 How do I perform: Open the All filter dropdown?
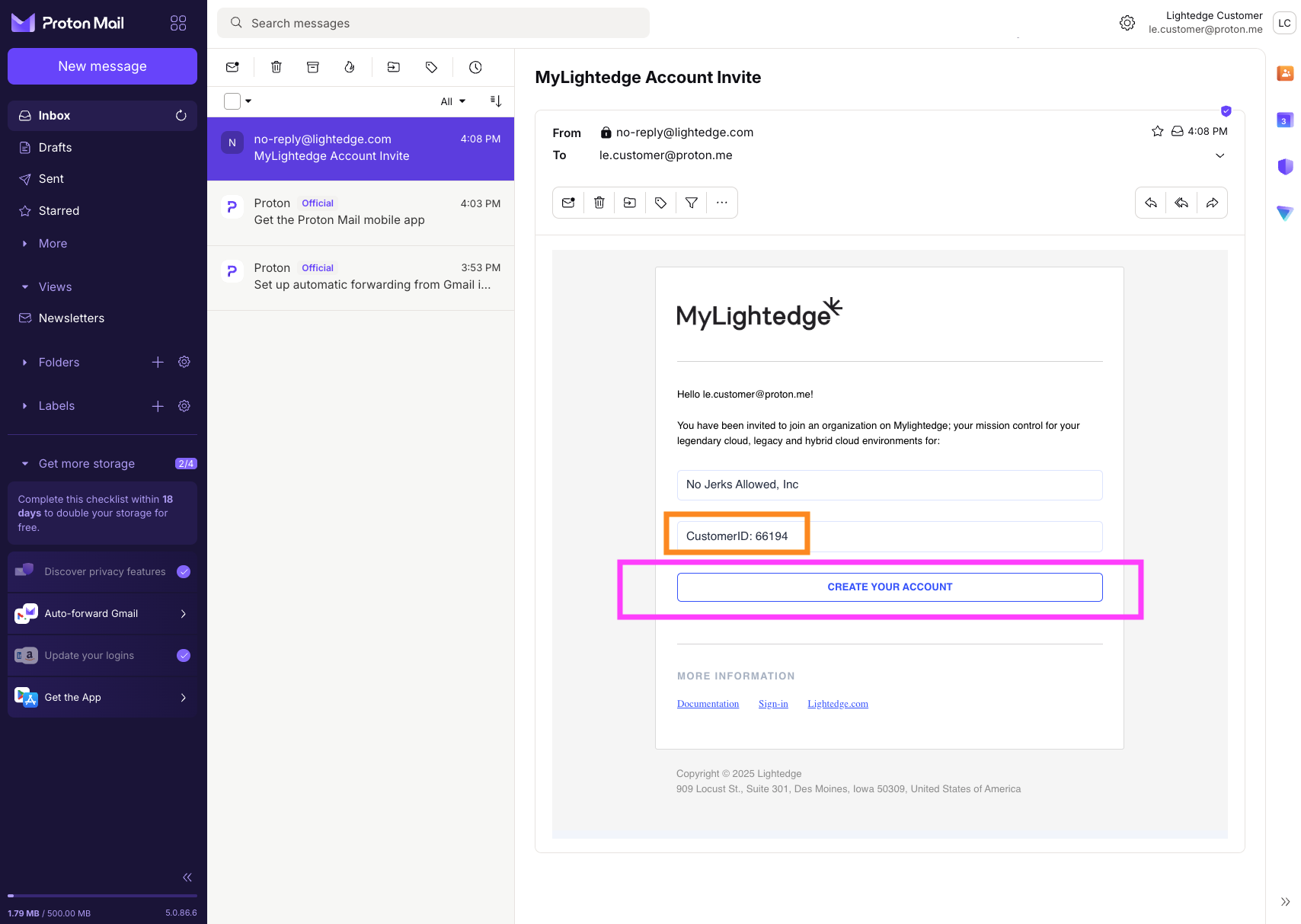pyautogui.click(x=453, y=101)
